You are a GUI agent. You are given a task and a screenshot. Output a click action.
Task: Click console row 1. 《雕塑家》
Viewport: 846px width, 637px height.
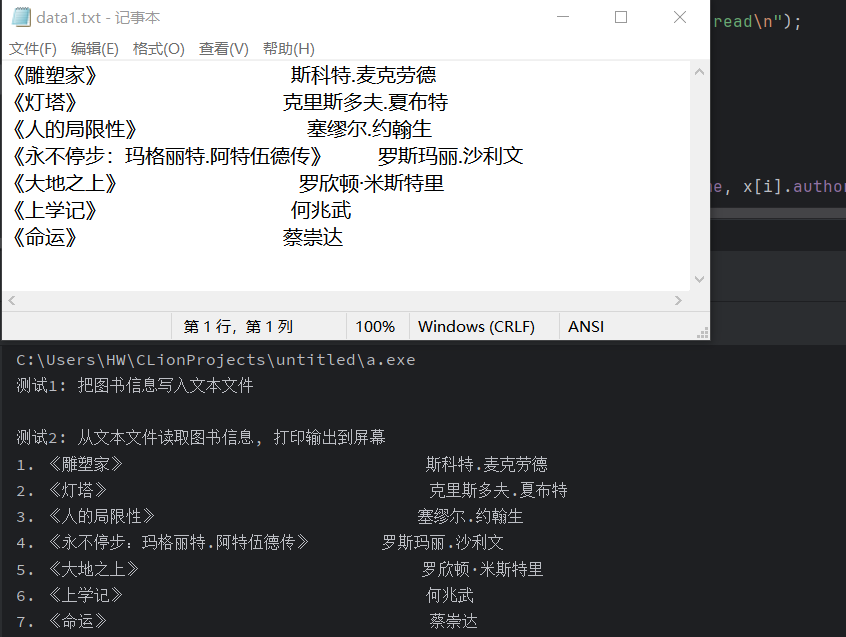pyautogui.click(x=70, y=464)
